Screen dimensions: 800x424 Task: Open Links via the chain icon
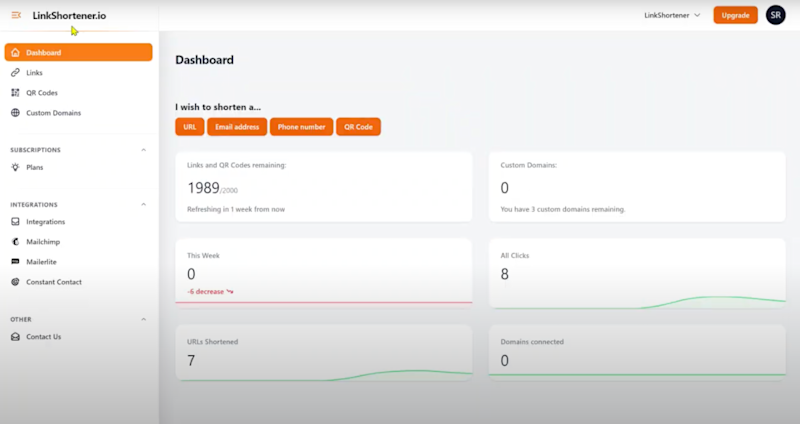click(15, 73)
